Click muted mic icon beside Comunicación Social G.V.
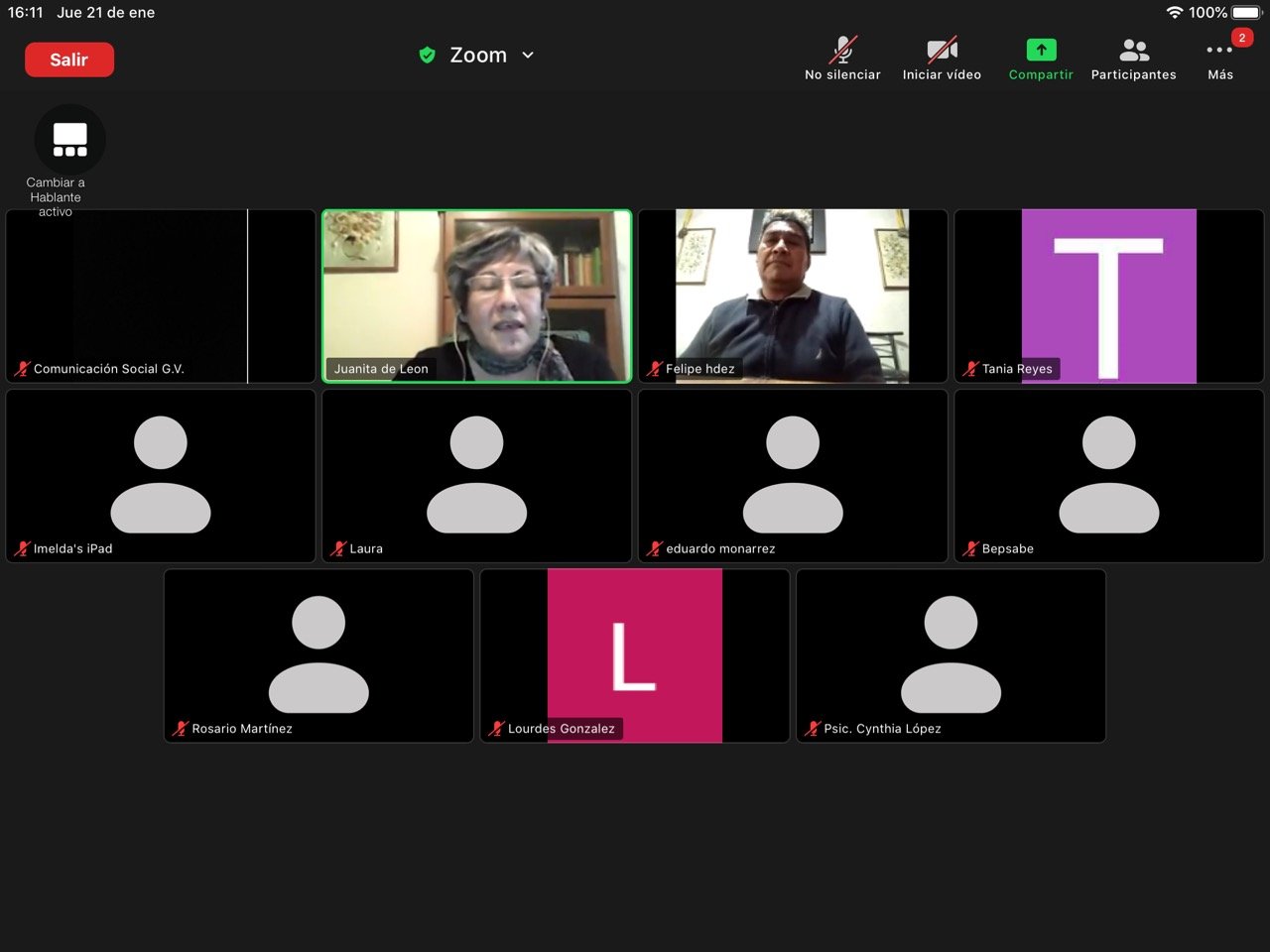The width and height of the screenshot is (1270, 952). point(22,369)
